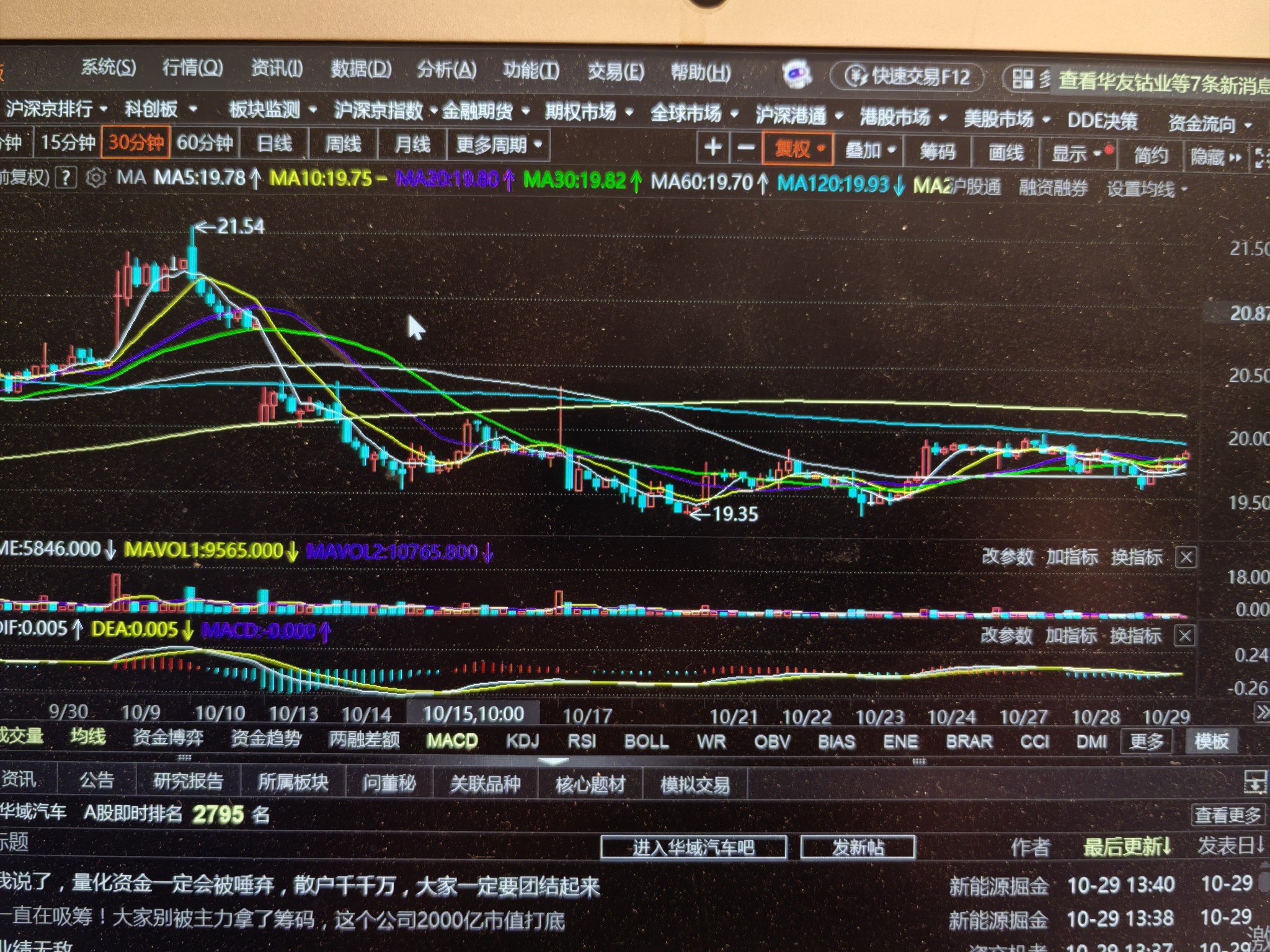Open the 复权 dropdown
The image size is (1270, 952).
(798, 149)
